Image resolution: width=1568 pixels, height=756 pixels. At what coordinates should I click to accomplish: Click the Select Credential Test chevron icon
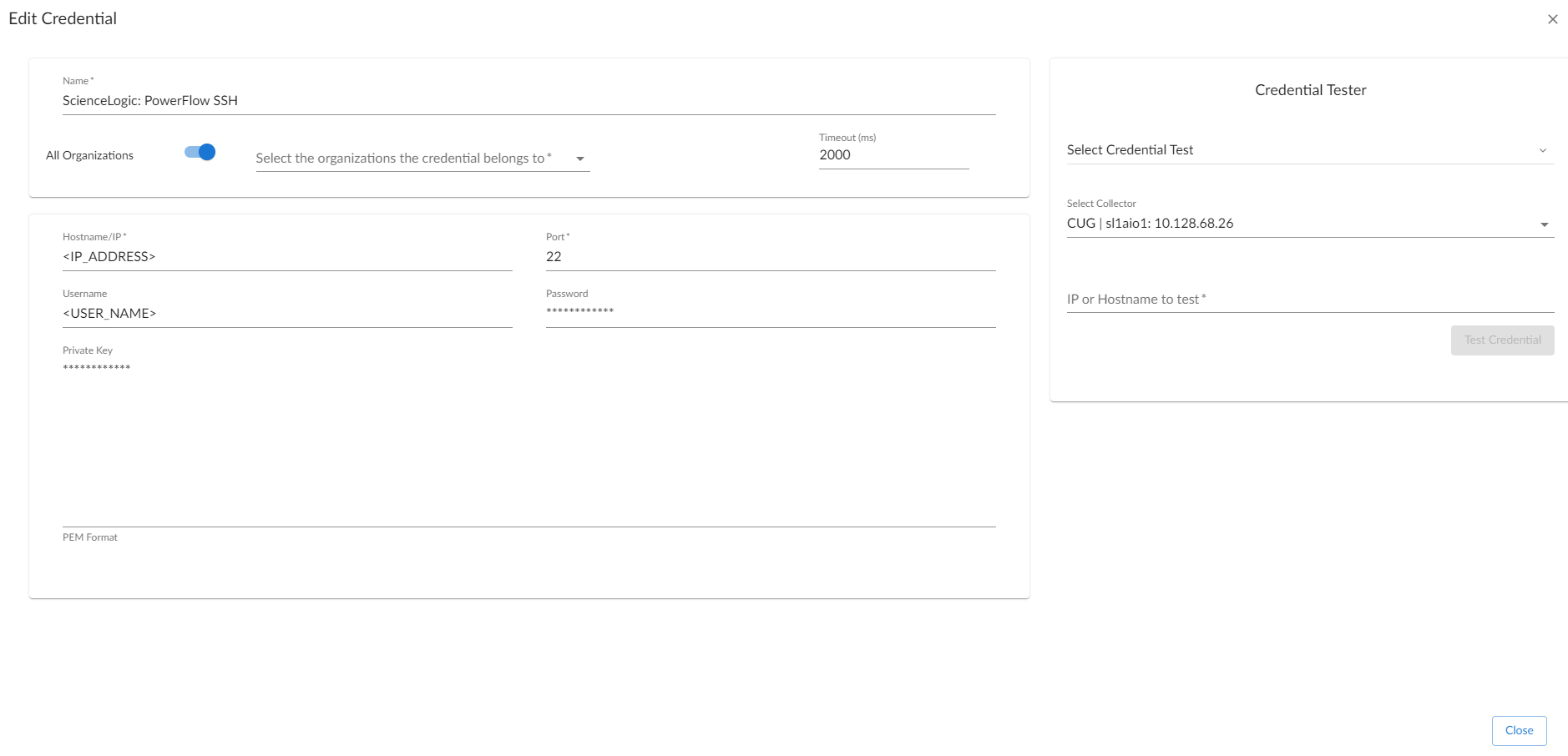1544,150
